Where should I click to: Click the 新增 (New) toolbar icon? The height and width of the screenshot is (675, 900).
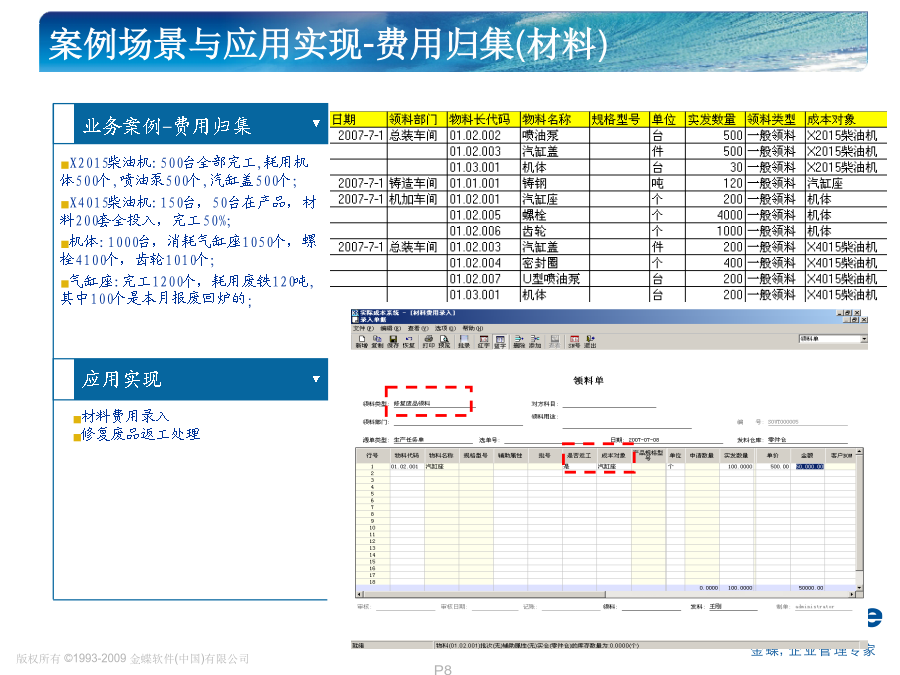[x=362, y=342]
